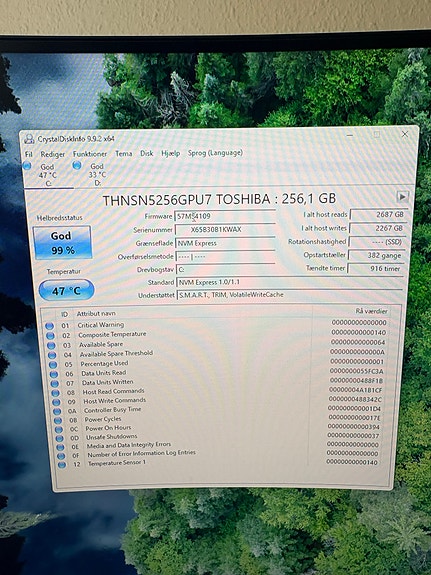Click the next disk arrow button
The image size is (431, 575).
402,197
